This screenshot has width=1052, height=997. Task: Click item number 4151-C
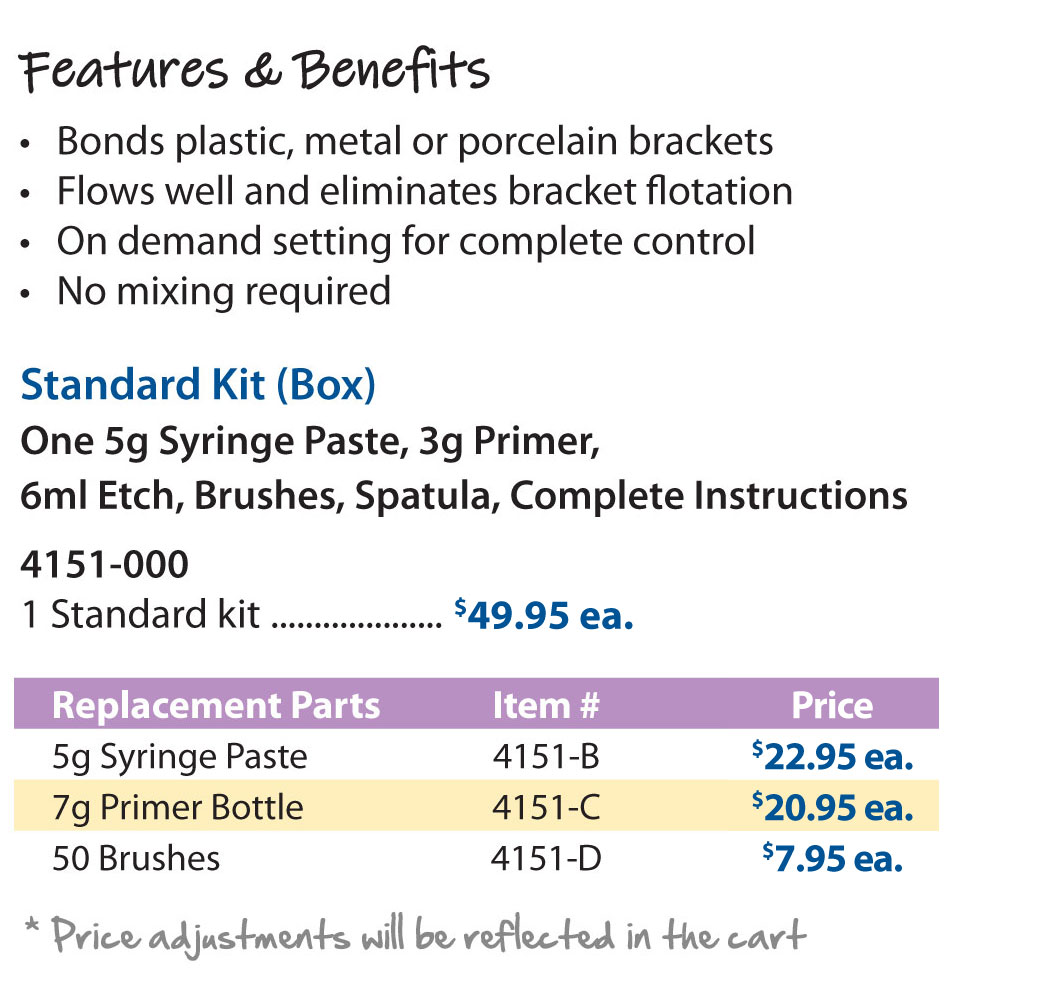[545, 807]
